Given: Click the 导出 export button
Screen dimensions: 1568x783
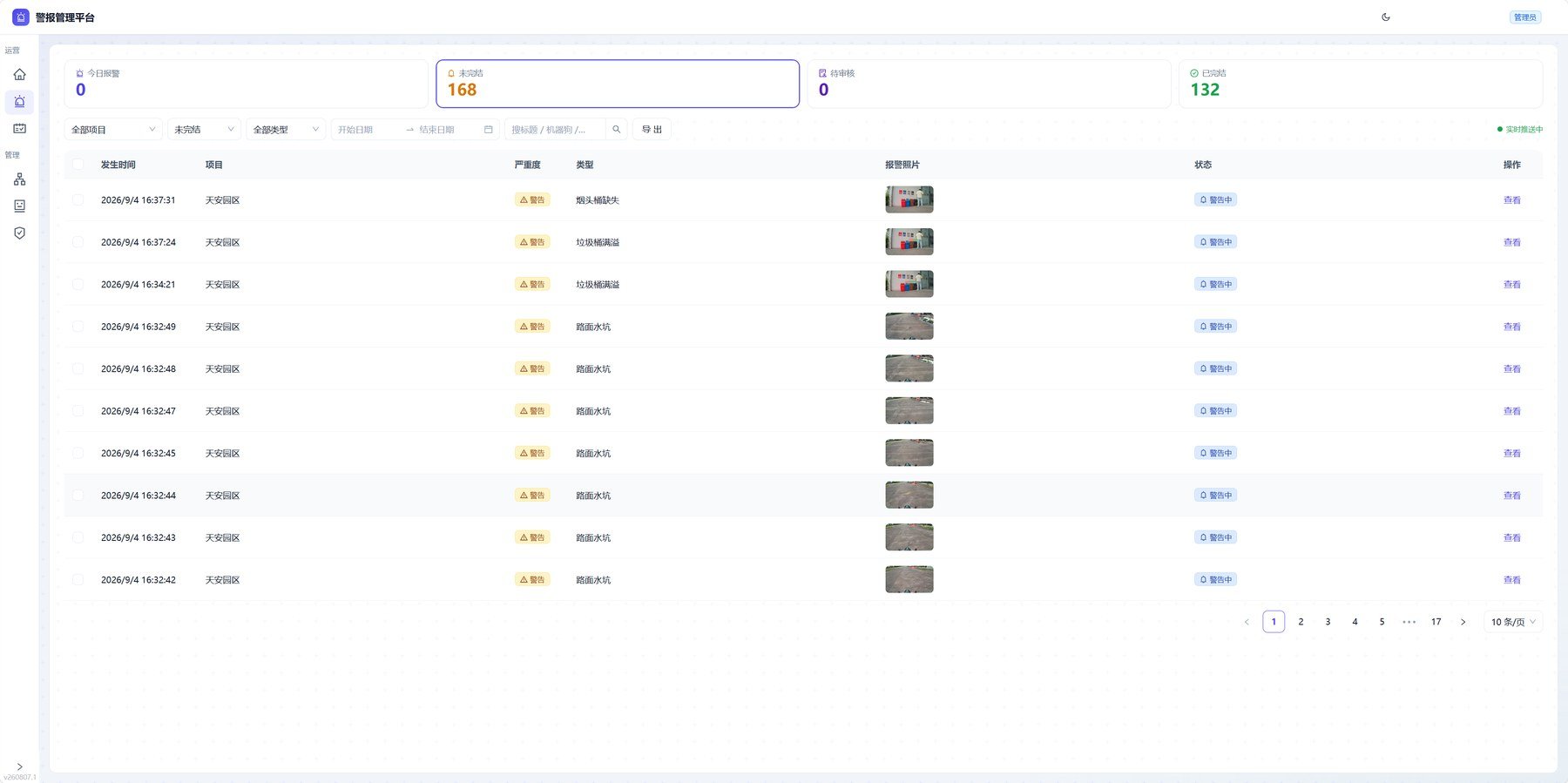Looking at the screenshot, I should [652, 130].
